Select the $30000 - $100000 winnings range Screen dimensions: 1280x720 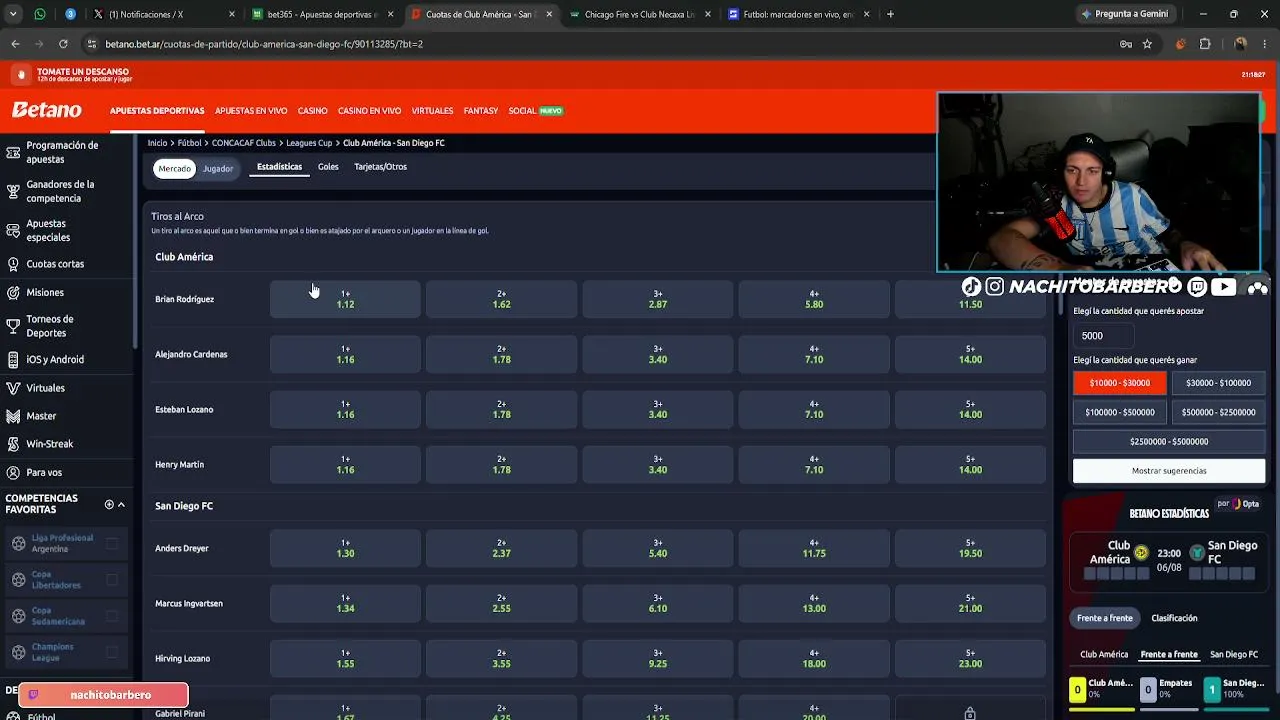[1218, 383]
